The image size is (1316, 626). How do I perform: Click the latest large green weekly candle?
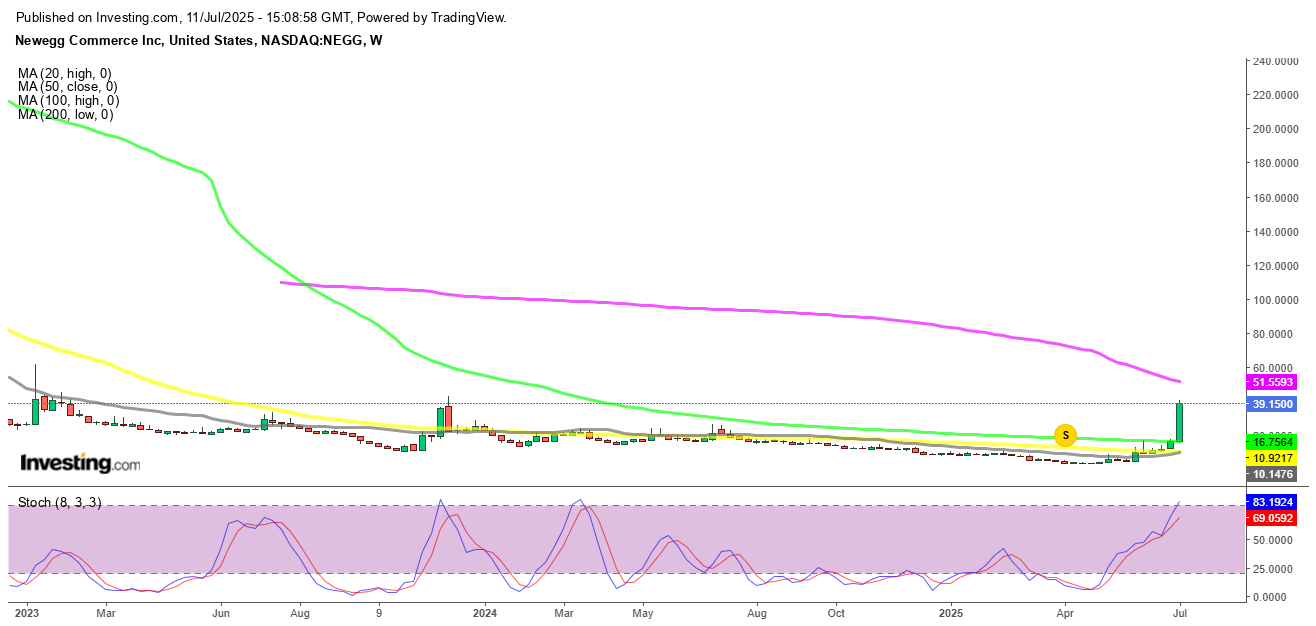(1180, 422)
